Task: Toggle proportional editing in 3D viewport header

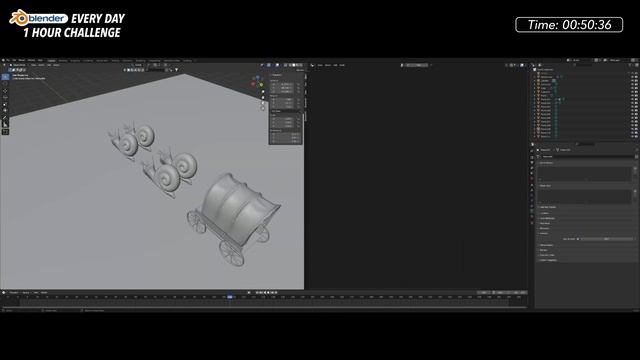Action: pos(166,65)
